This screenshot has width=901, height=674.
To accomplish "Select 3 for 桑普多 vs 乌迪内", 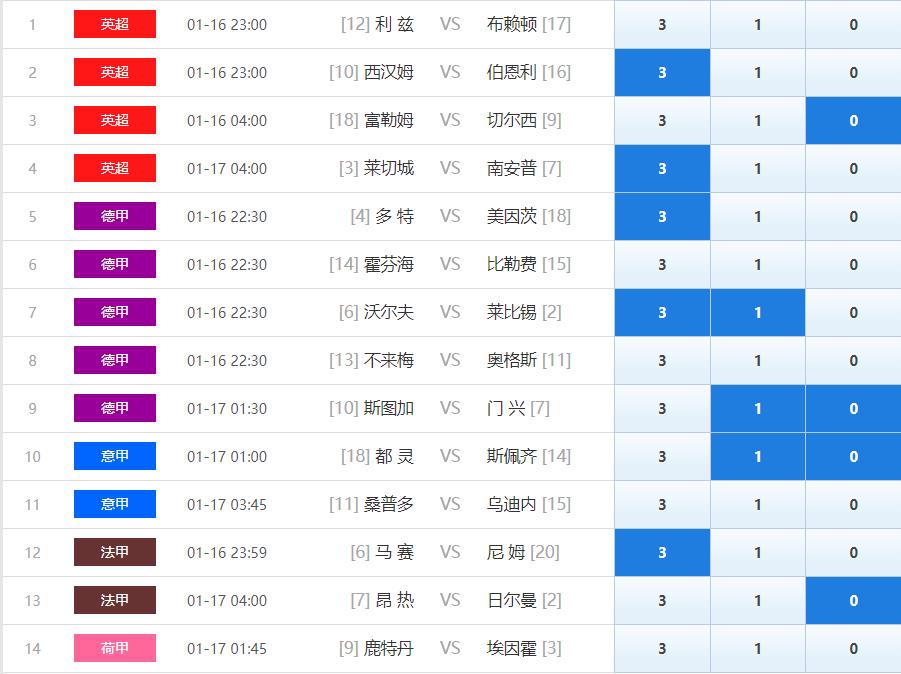I will coord(662,504).
